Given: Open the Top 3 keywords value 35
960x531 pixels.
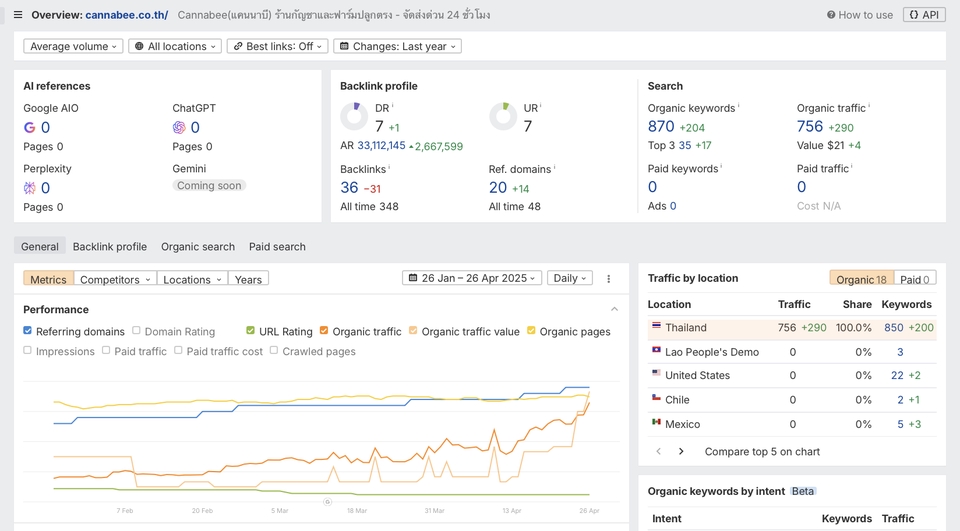Looking at the screenshot, I should click(685, 145).
